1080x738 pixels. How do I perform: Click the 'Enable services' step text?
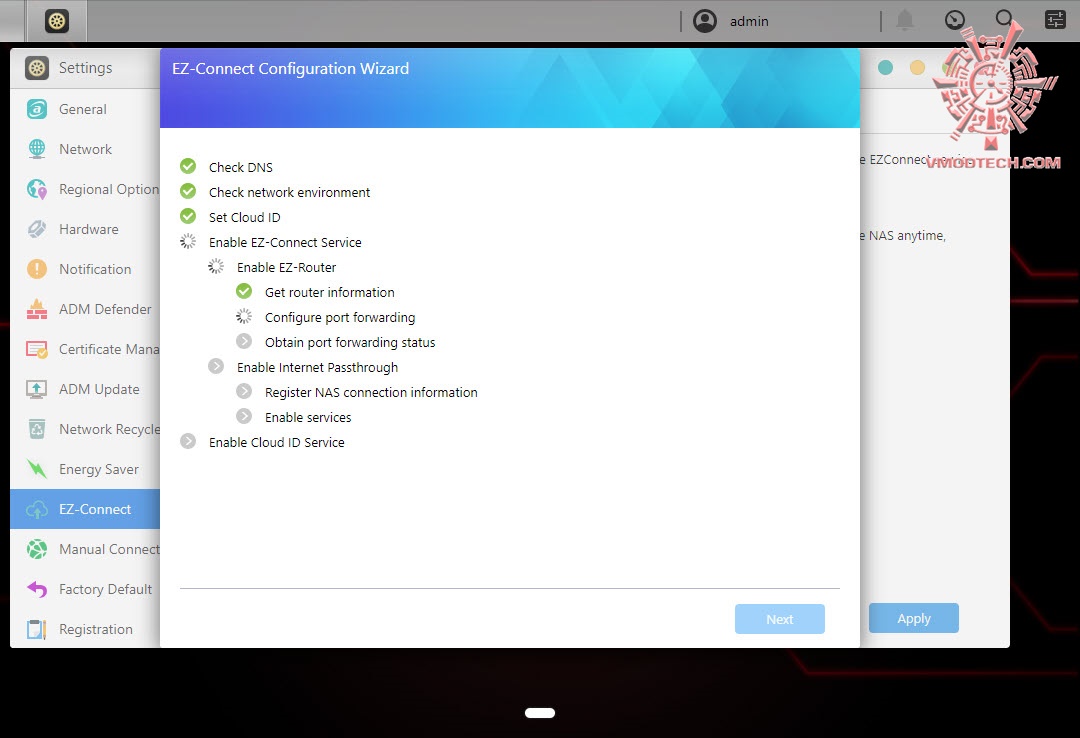pyautogui.click(x=308, y=418)
